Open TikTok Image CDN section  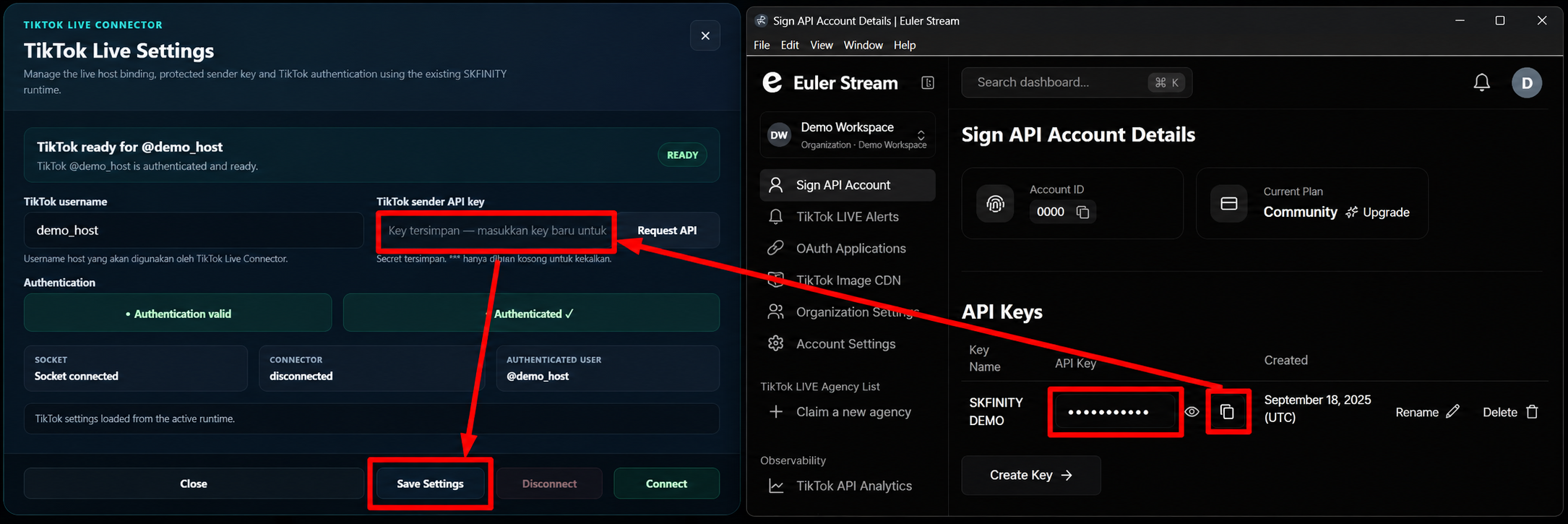click(848, 280)
